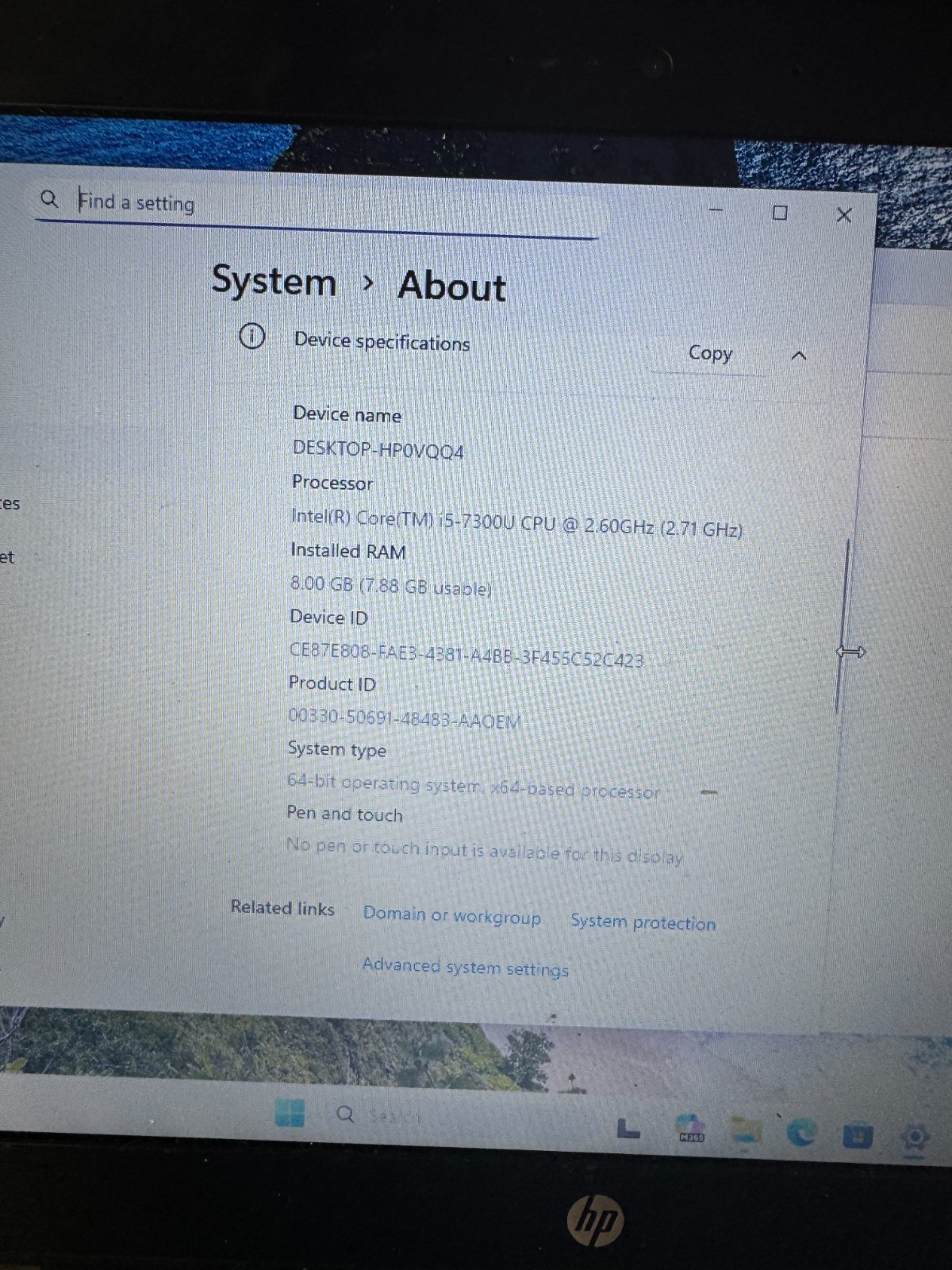Click the Related links label

pos(282,907)
